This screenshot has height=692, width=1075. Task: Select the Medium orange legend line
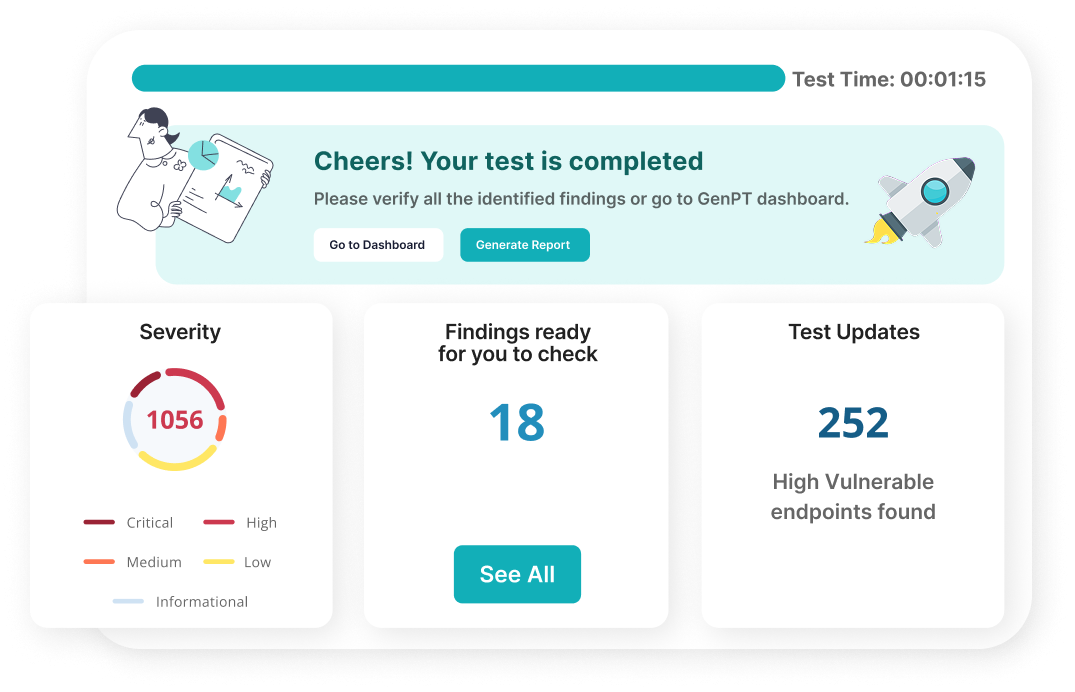pyautogui.click(x=99, y=562)
